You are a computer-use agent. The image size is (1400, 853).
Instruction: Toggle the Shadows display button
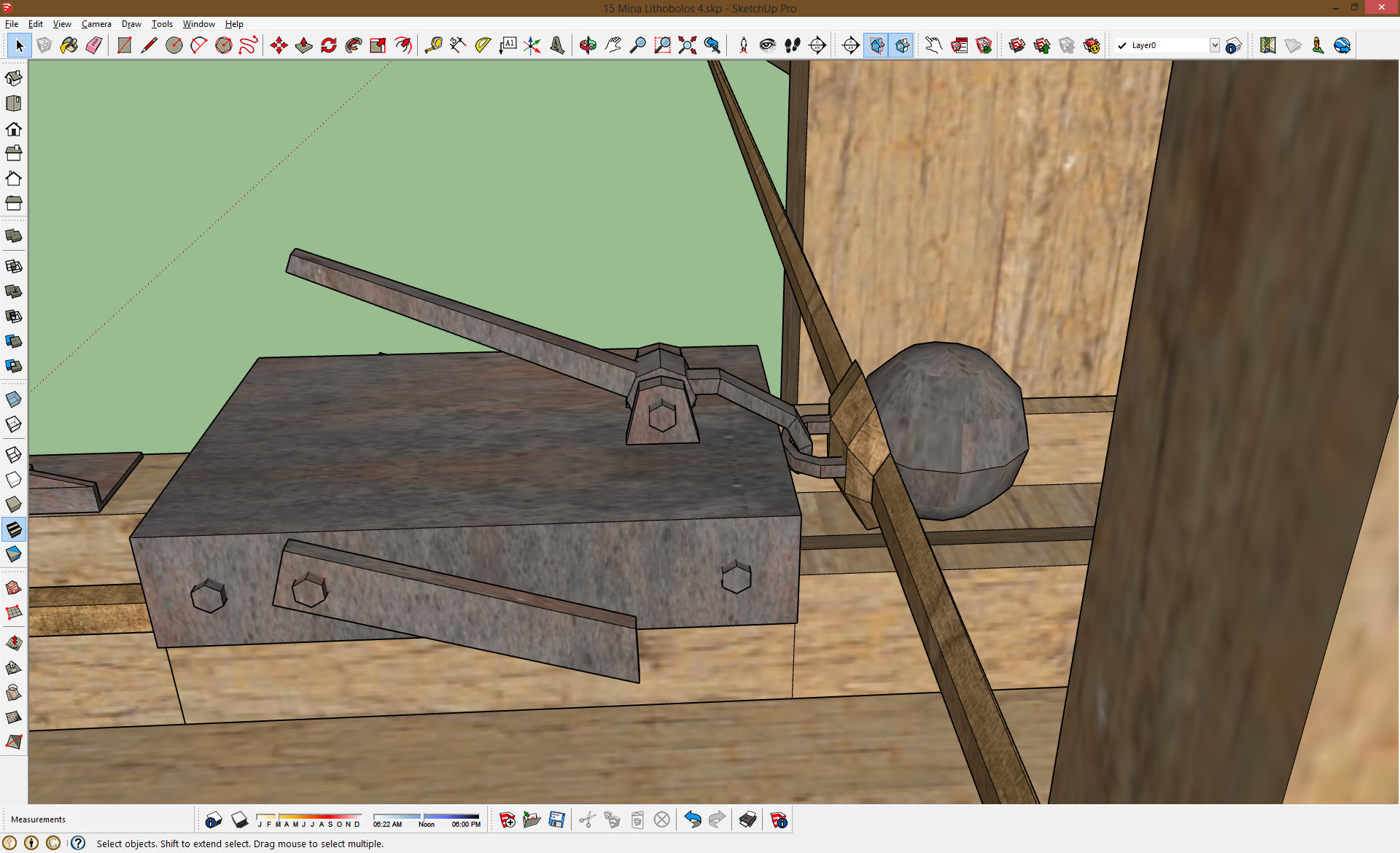(240, 819)
